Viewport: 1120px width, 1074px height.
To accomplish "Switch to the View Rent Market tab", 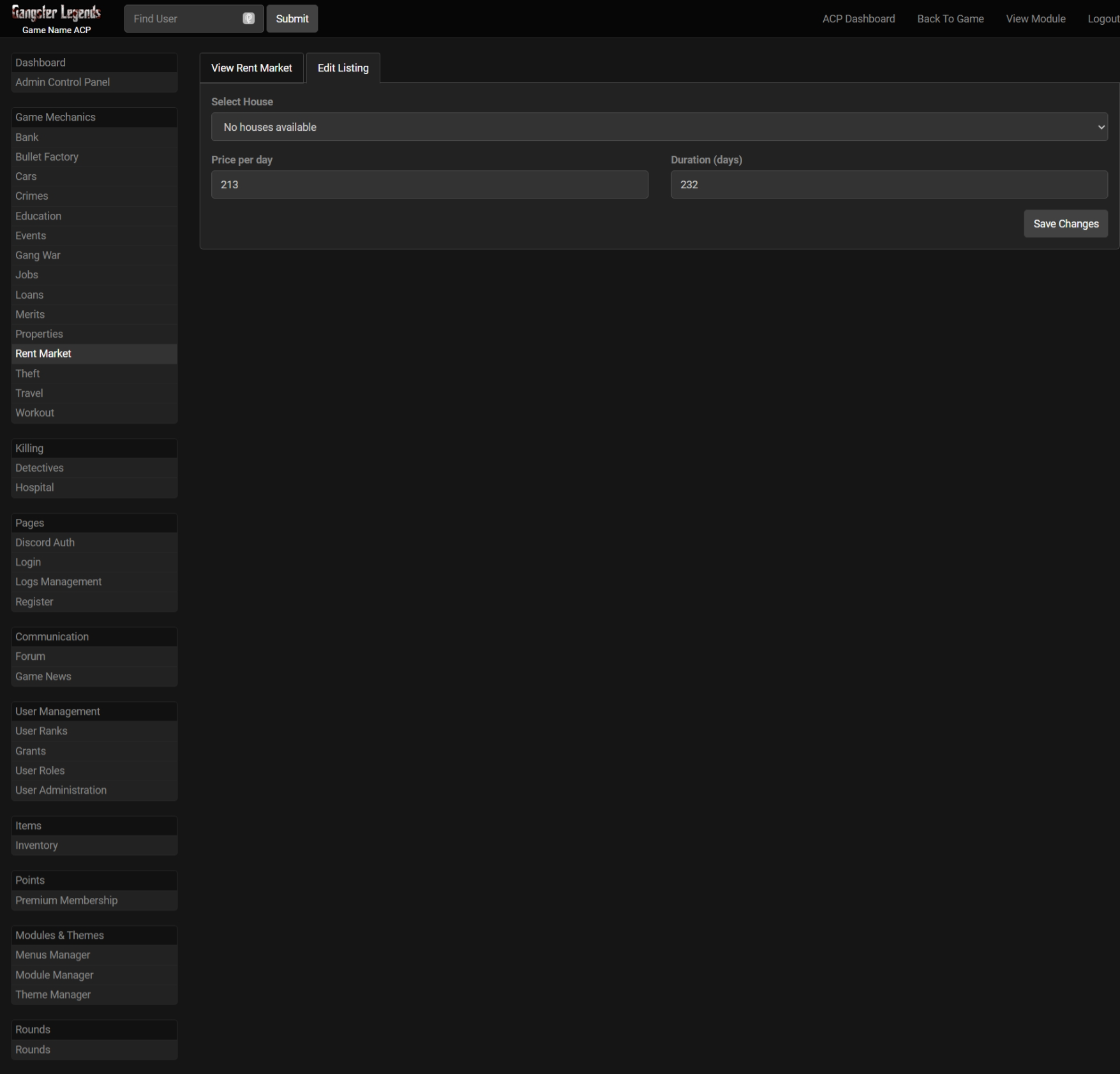I will coord(251,68).
